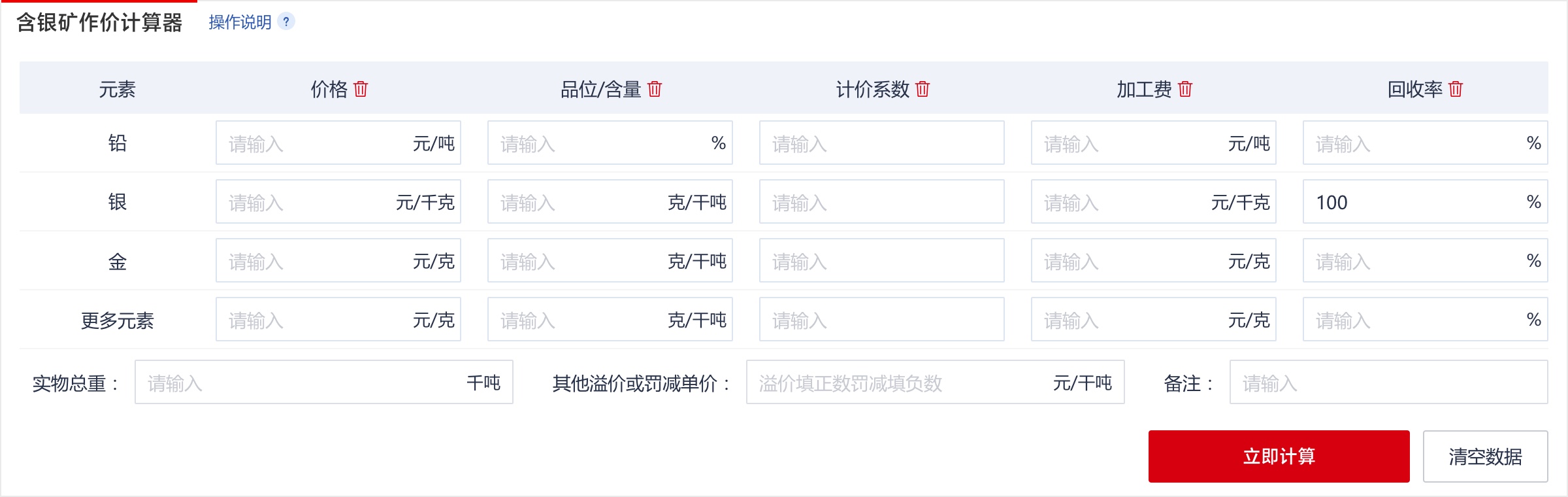The width and height of the screenshot is (1568, 497).
Task: Click the trash icon beside 价格 header
Action: (361, 89)
